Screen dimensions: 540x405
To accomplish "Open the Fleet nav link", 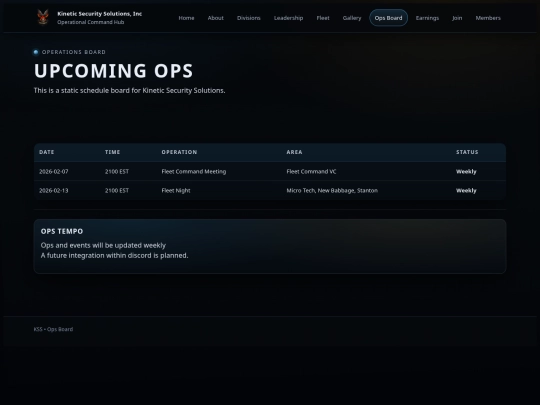I will click(323, 18).
